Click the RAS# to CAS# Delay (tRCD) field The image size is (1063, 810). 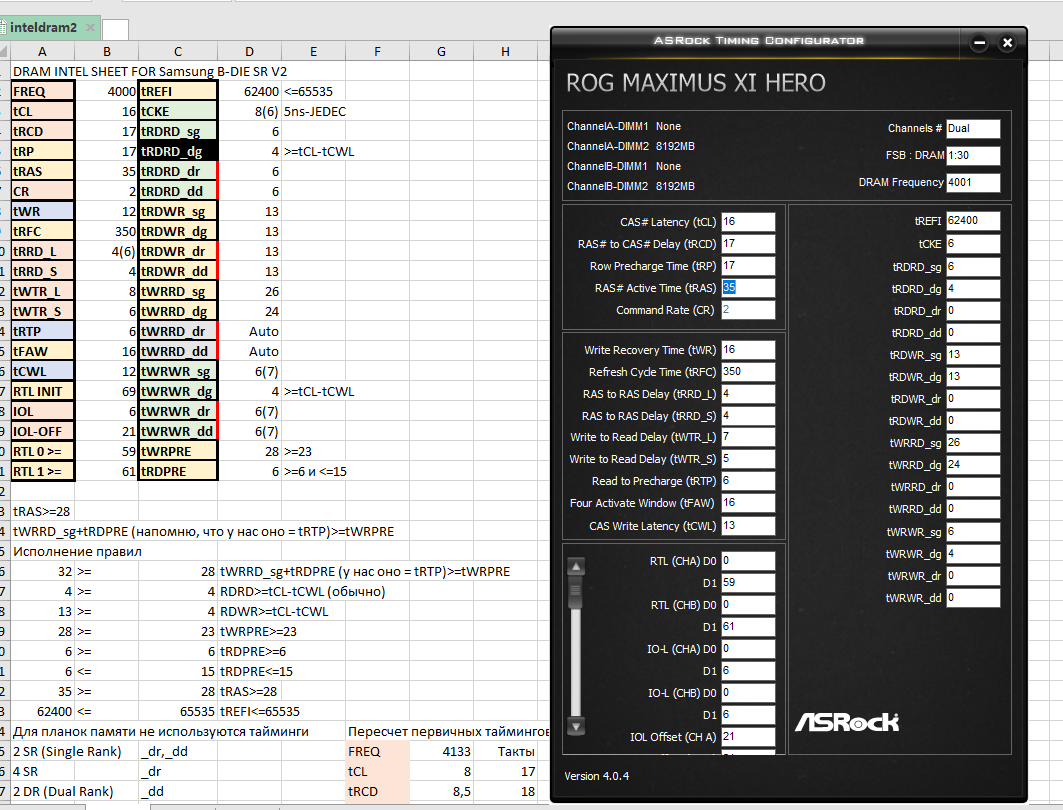click(748, 244)
